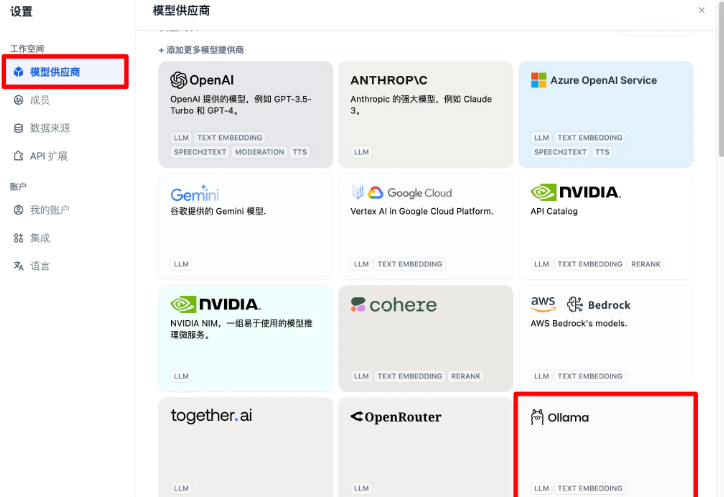The width and height of the screenshot is (724, 497).
Task: Click the MODERATION tag on the OpenAI card
Action: (x=259, y=152)
